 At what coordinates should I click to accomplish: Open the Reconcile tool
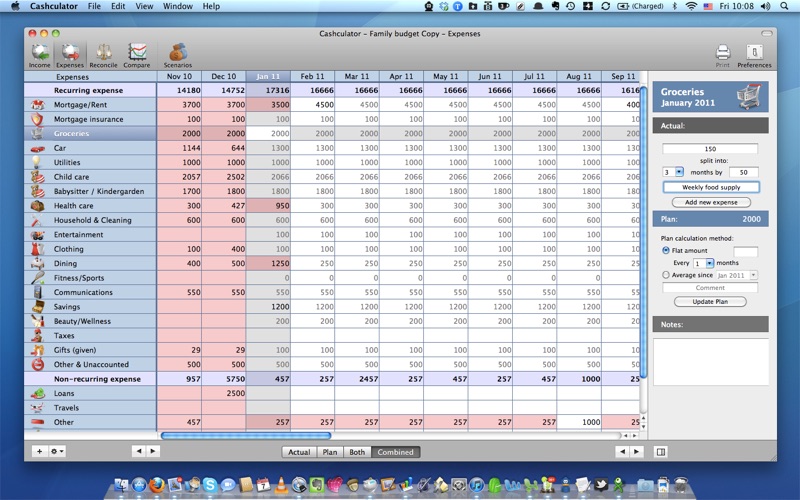click(x=103, y=54)
